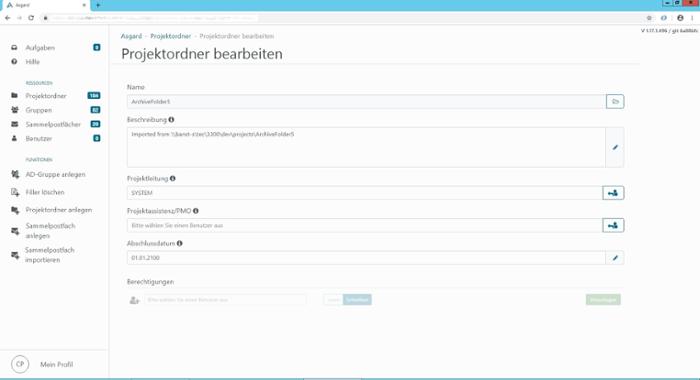Select the left permission toggle option under Berechtigungen
The image size is (700, 380).
(x=333, y=300)
